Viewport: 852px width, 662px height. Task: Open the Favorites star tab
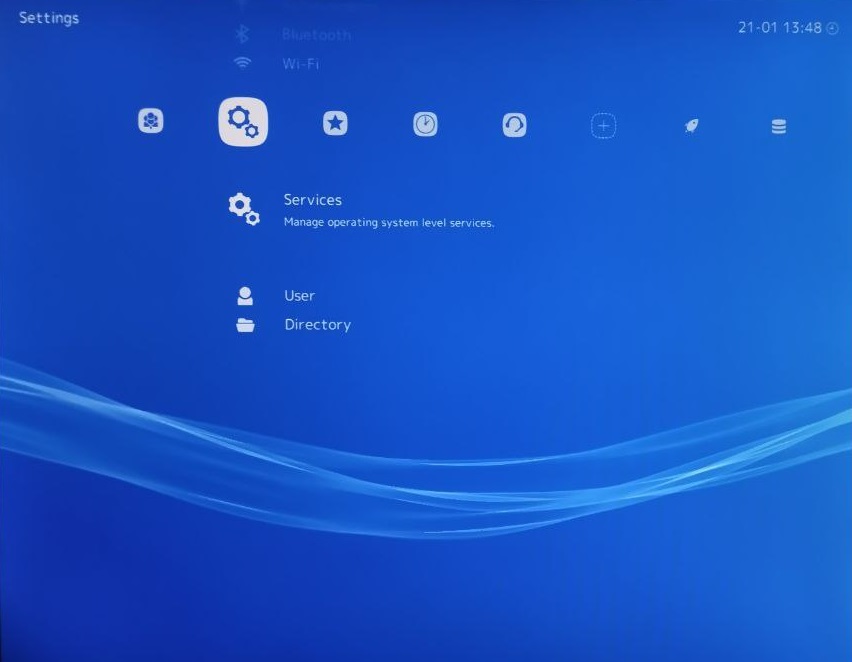click(335, 123)
